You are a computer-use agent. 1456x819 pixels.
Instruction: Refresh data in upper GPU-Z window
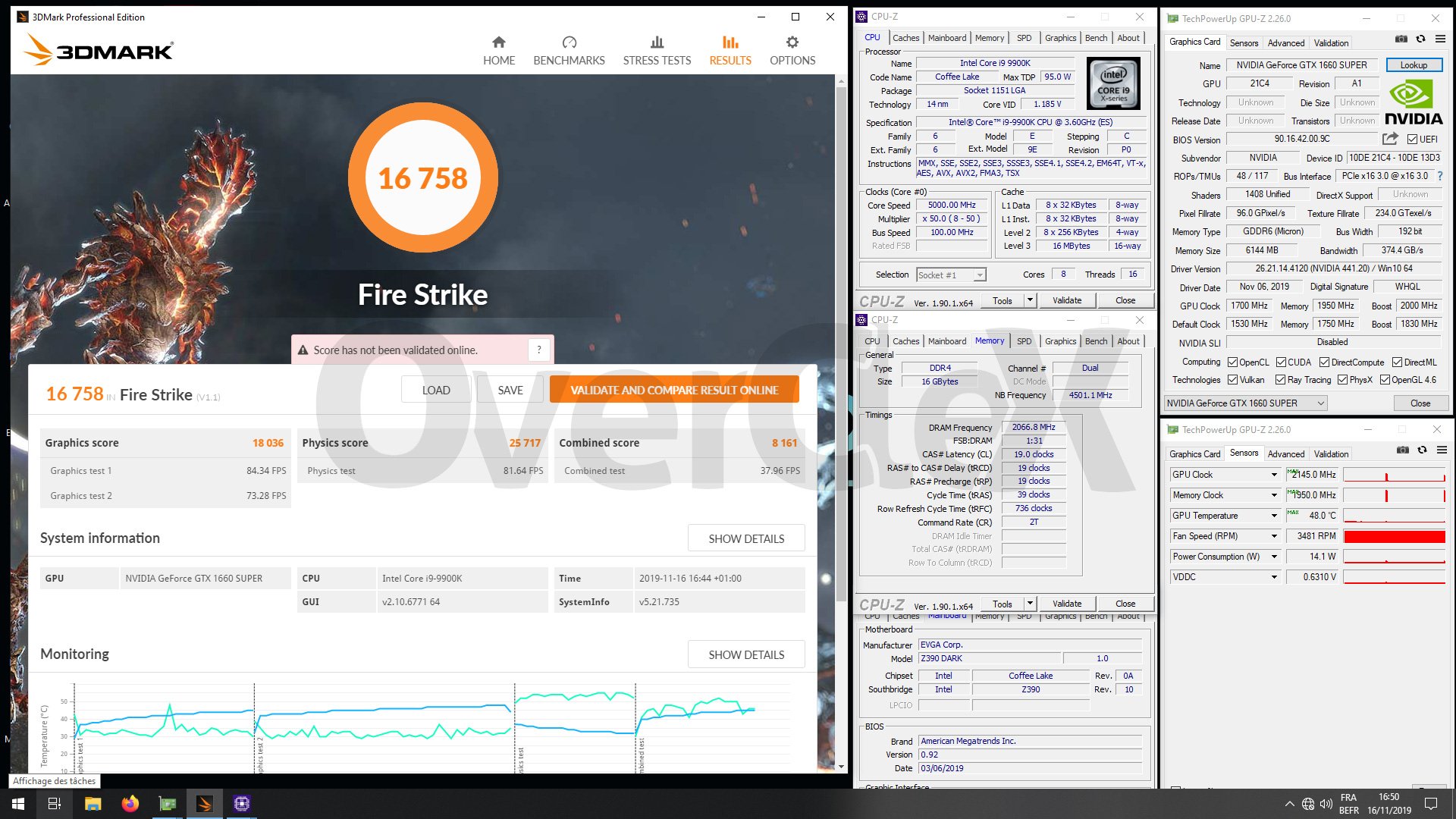click(x=1421, y=39)
